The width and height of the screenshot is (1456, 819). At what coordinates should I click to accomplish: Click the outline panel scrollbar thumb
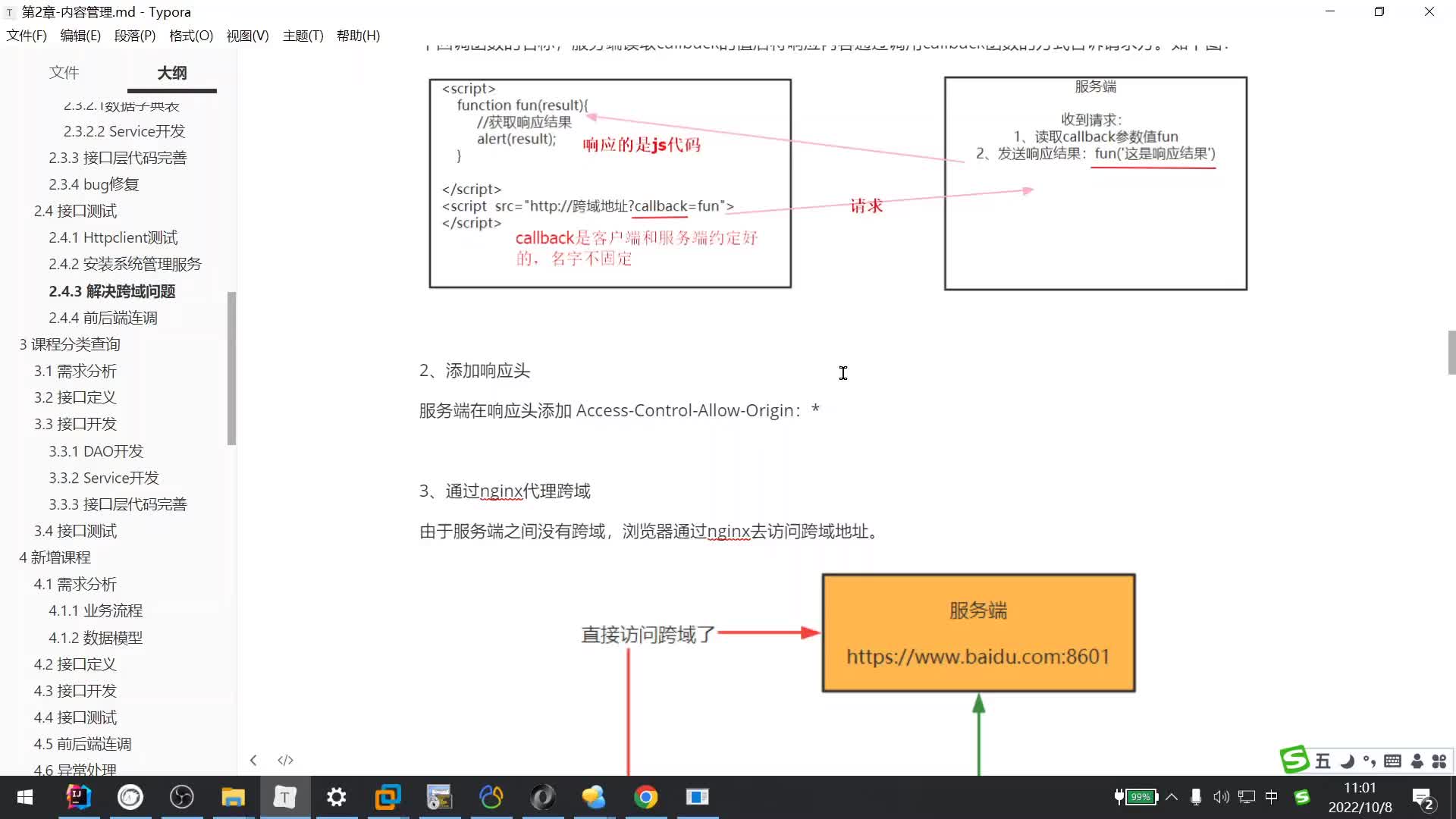(231, 368)
